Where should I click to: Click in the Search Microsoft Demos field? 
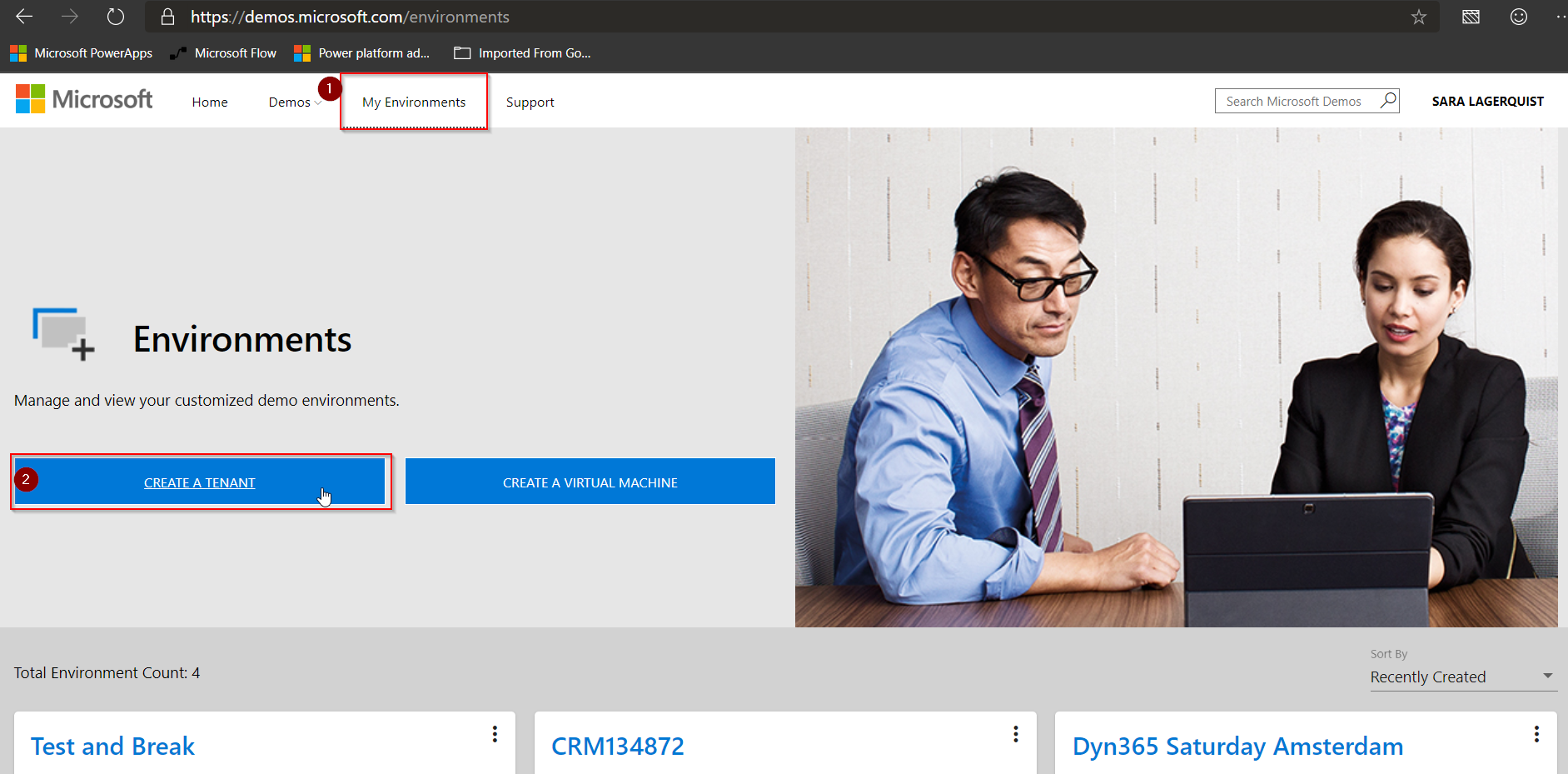click(1293, 101)
